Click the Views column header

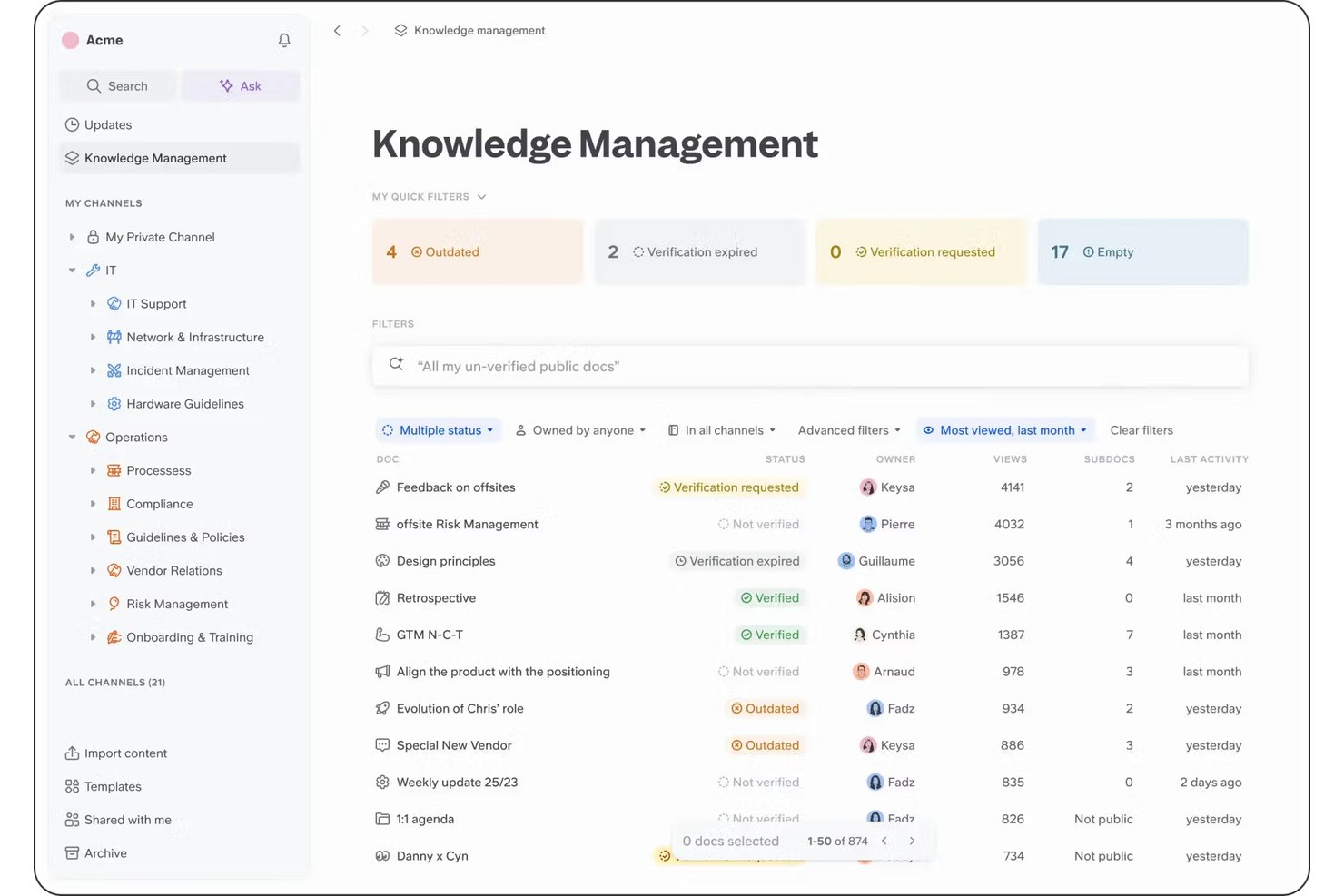click(1010, 459)
